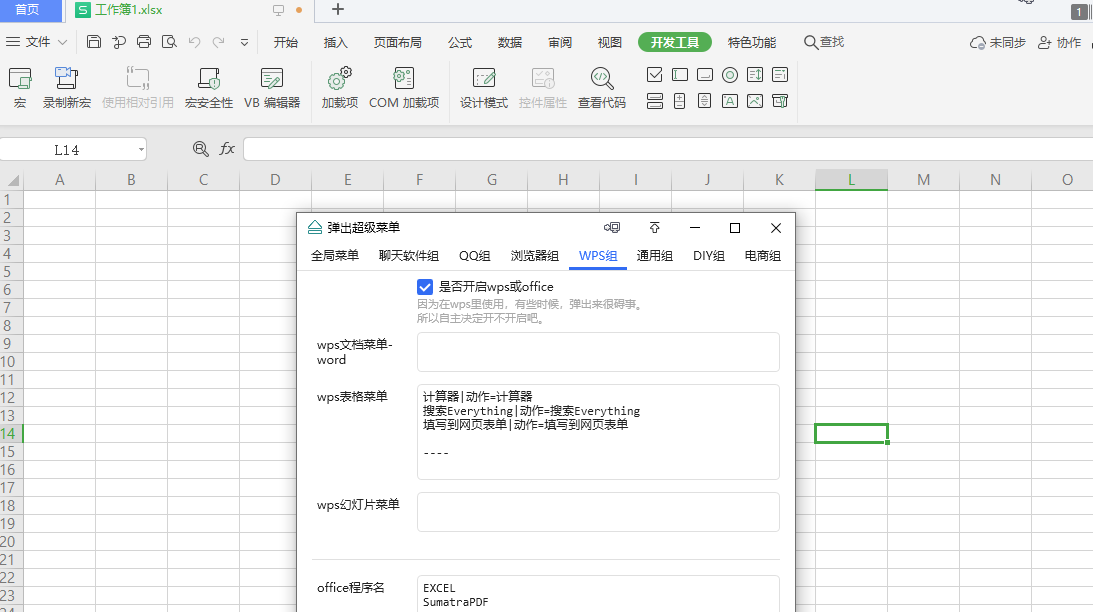Open 宏安全性 macro security settings
Screen dimensions: 1093x612
coord(208,88)
